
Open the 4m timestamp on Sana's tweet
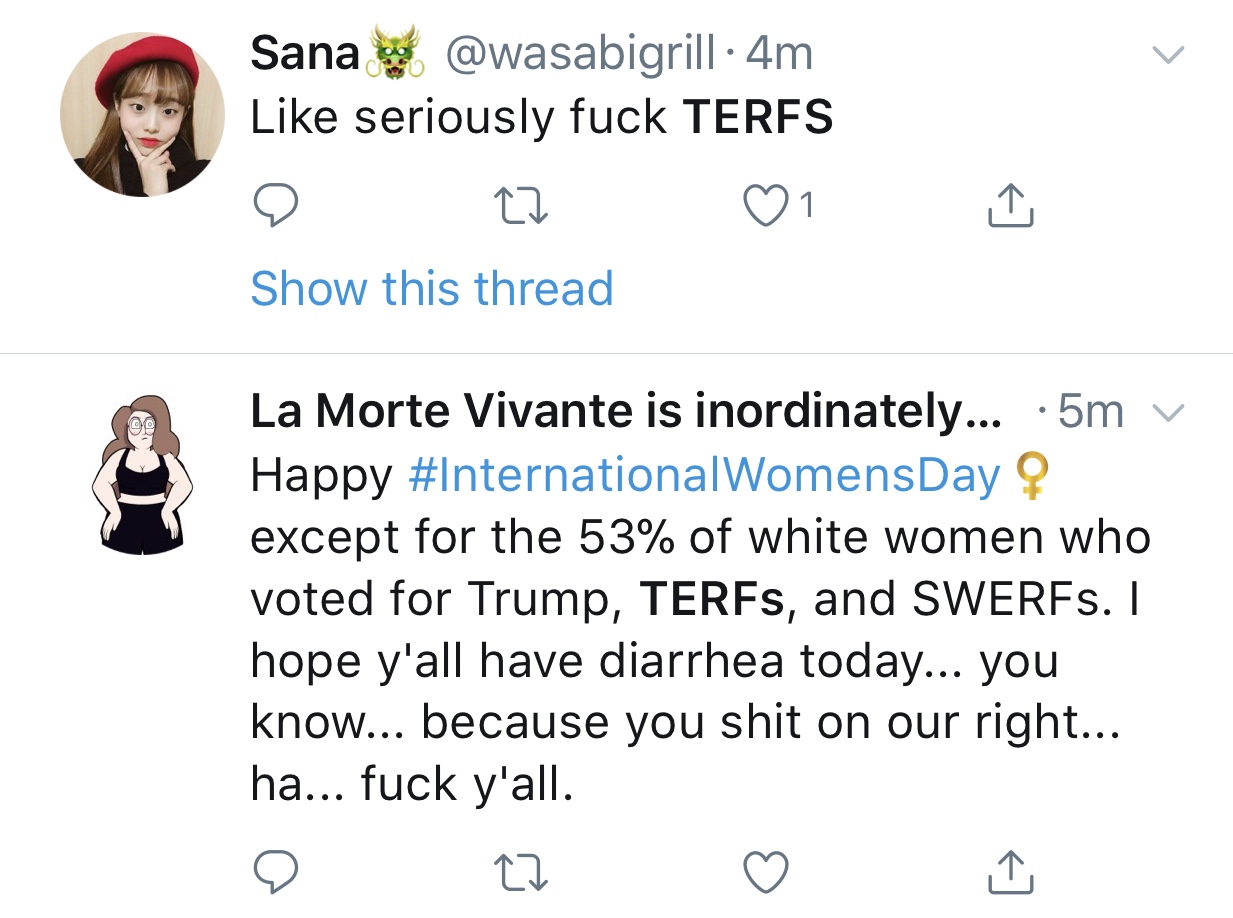pos(779,54)
